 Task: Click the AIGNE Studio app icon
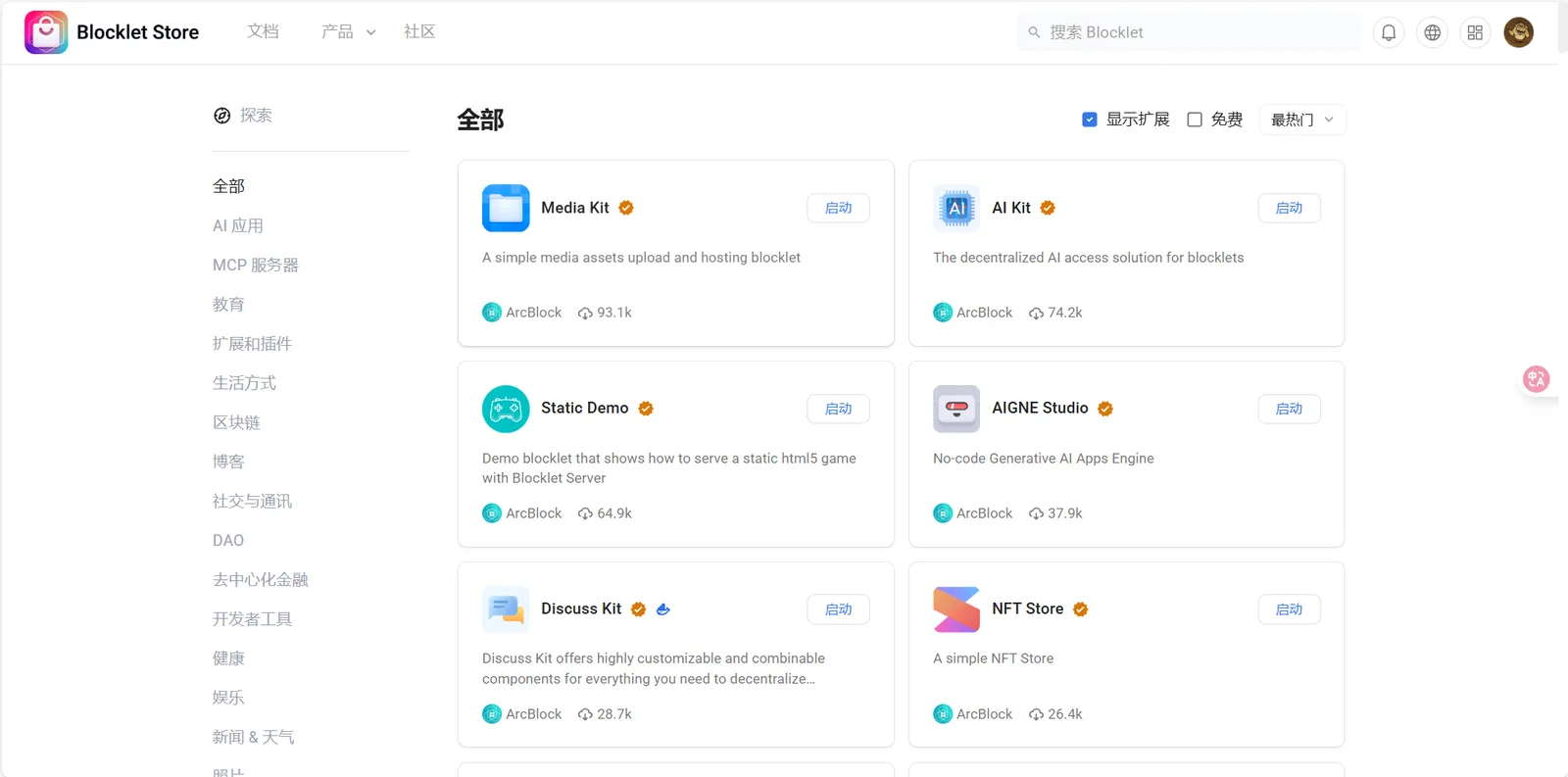tap(956, 409)
